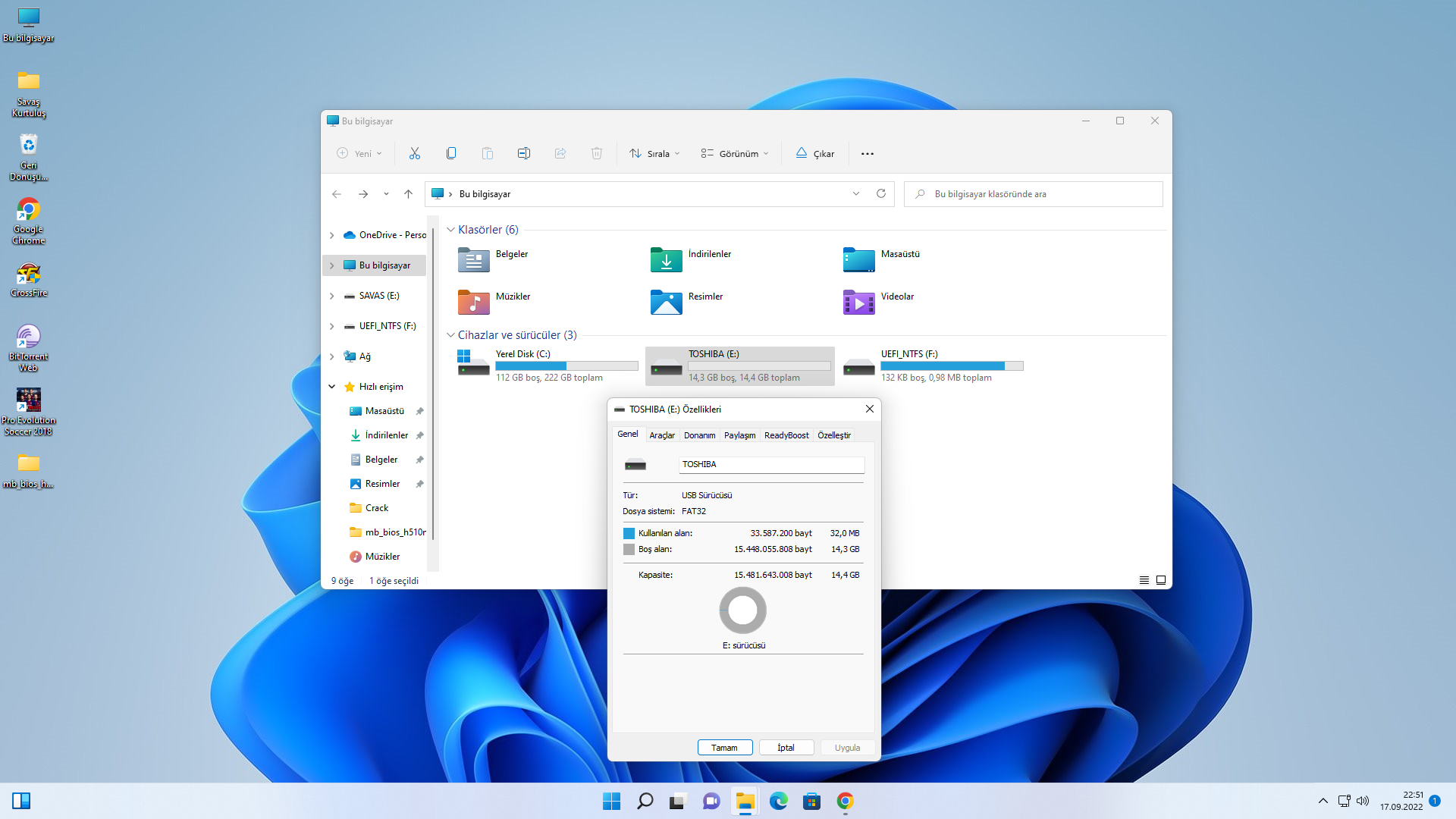This screenshot has height=819, width=1456.
Task: Select Yerel Disk (C:) drive
Action: 548,366
